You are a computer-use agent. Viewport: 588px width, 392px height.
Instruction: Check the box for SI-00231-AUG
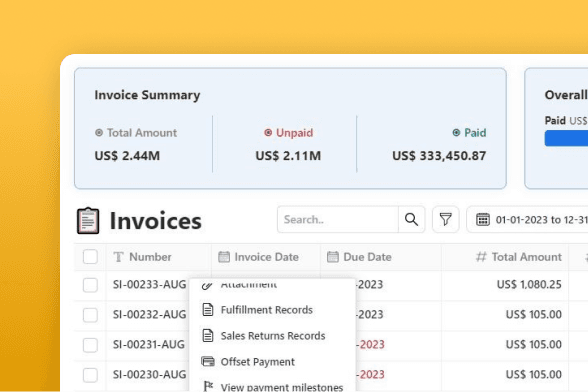click(90, 345)
